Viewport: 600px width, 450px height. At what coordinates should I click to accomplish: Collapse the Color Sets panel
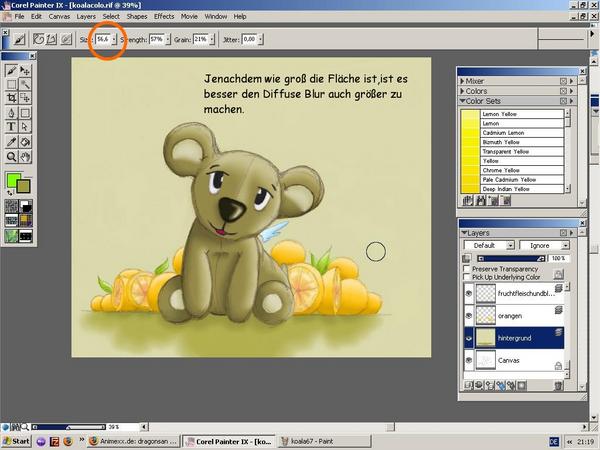(x=463, y=101)
